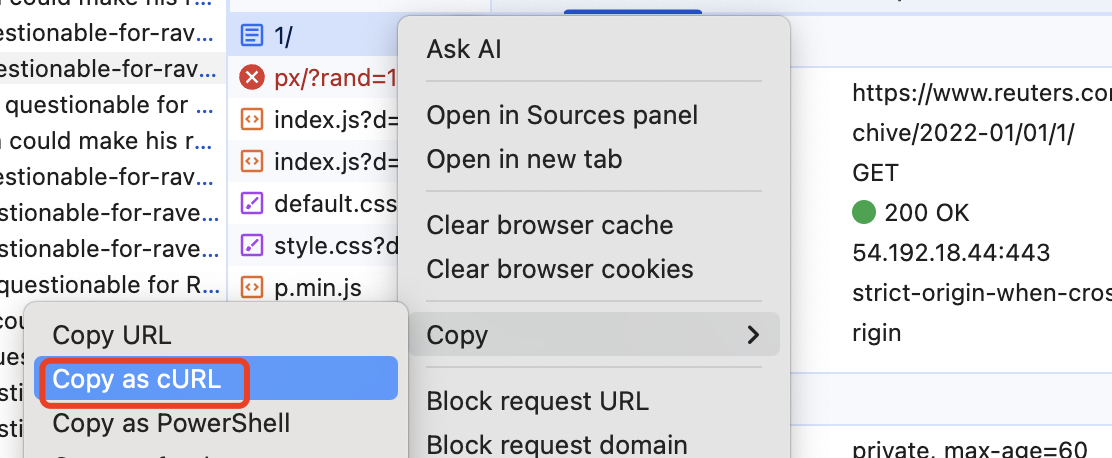Choose Ask AI from context menu

pos(464,50)
